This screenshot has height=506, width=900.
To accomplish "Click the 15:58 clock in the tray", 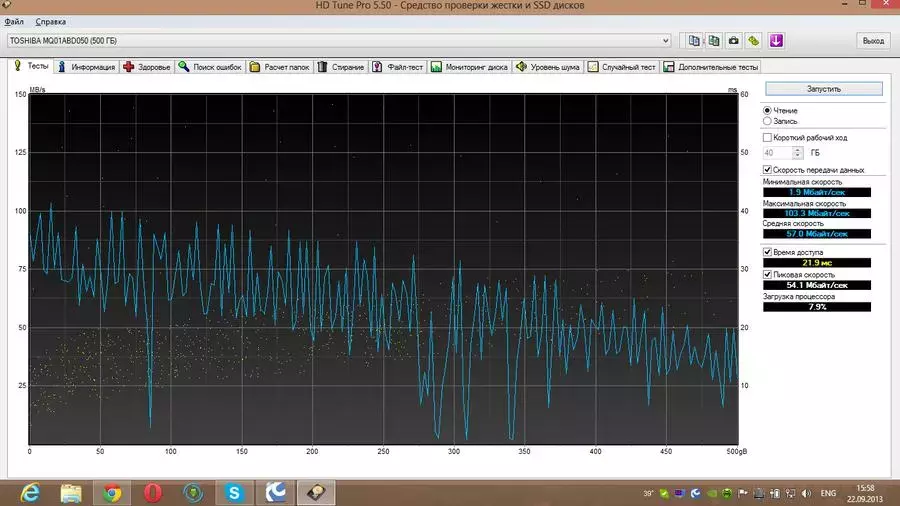I will 865,488.
